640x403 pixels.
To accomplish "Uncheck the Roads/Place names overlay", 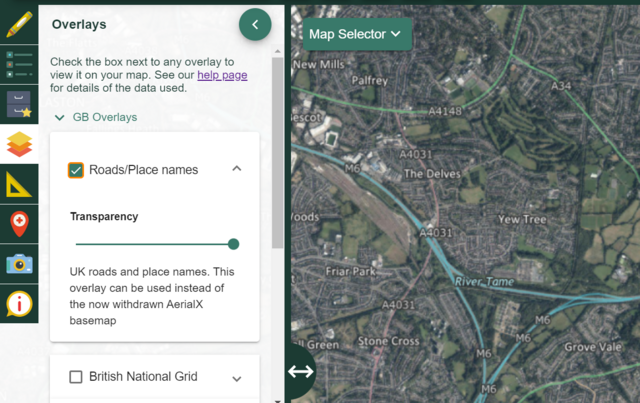I will [76, 170].
